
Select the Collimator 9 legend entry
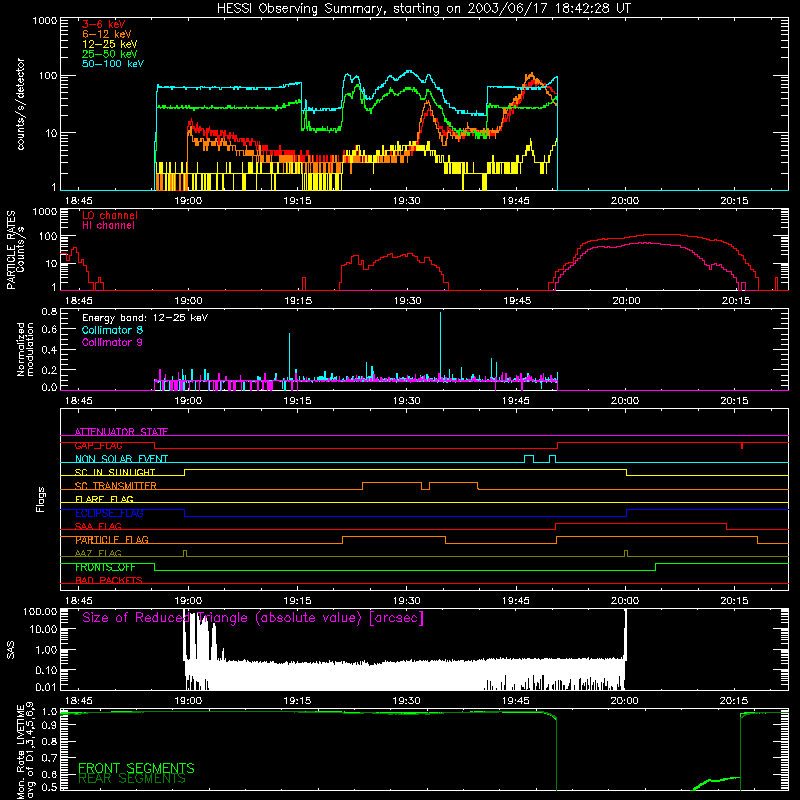coord(112,342)
